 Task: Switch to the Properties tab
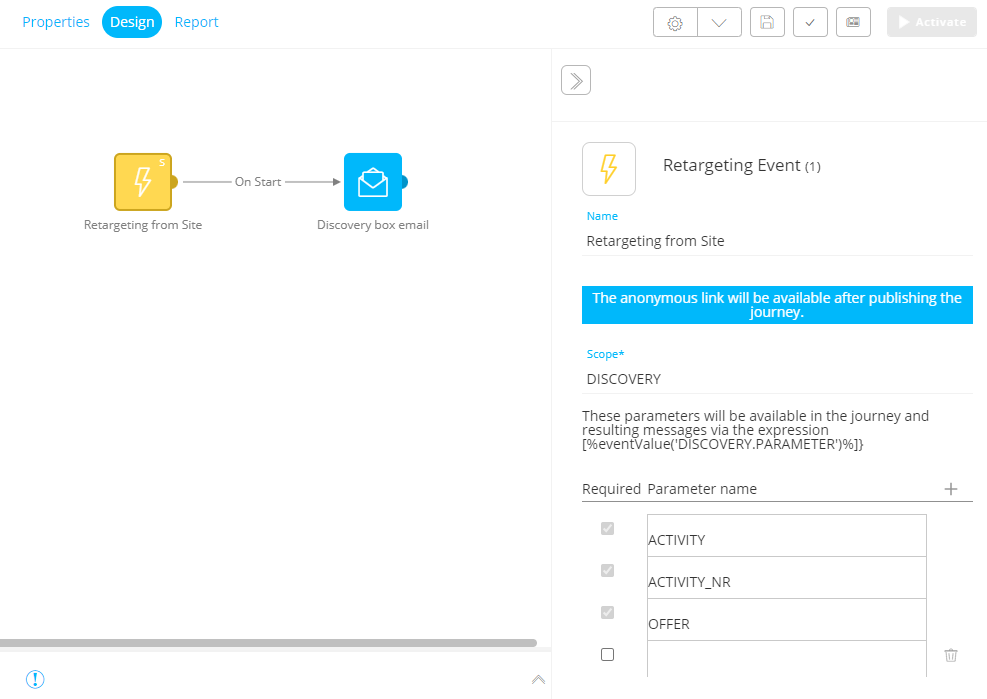pyautogui.click(x=56, y=22)
